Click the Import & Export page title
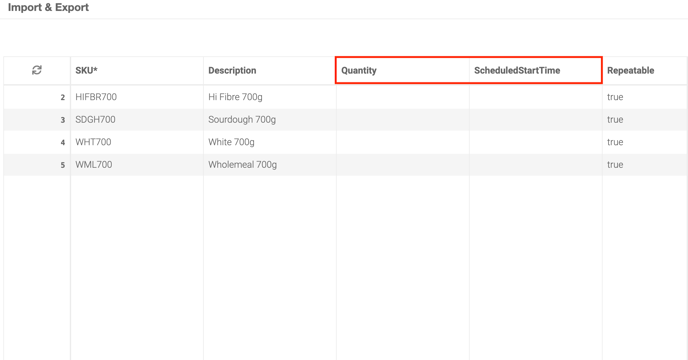Viewport: 688px width, 360px height. coord(48,7)
